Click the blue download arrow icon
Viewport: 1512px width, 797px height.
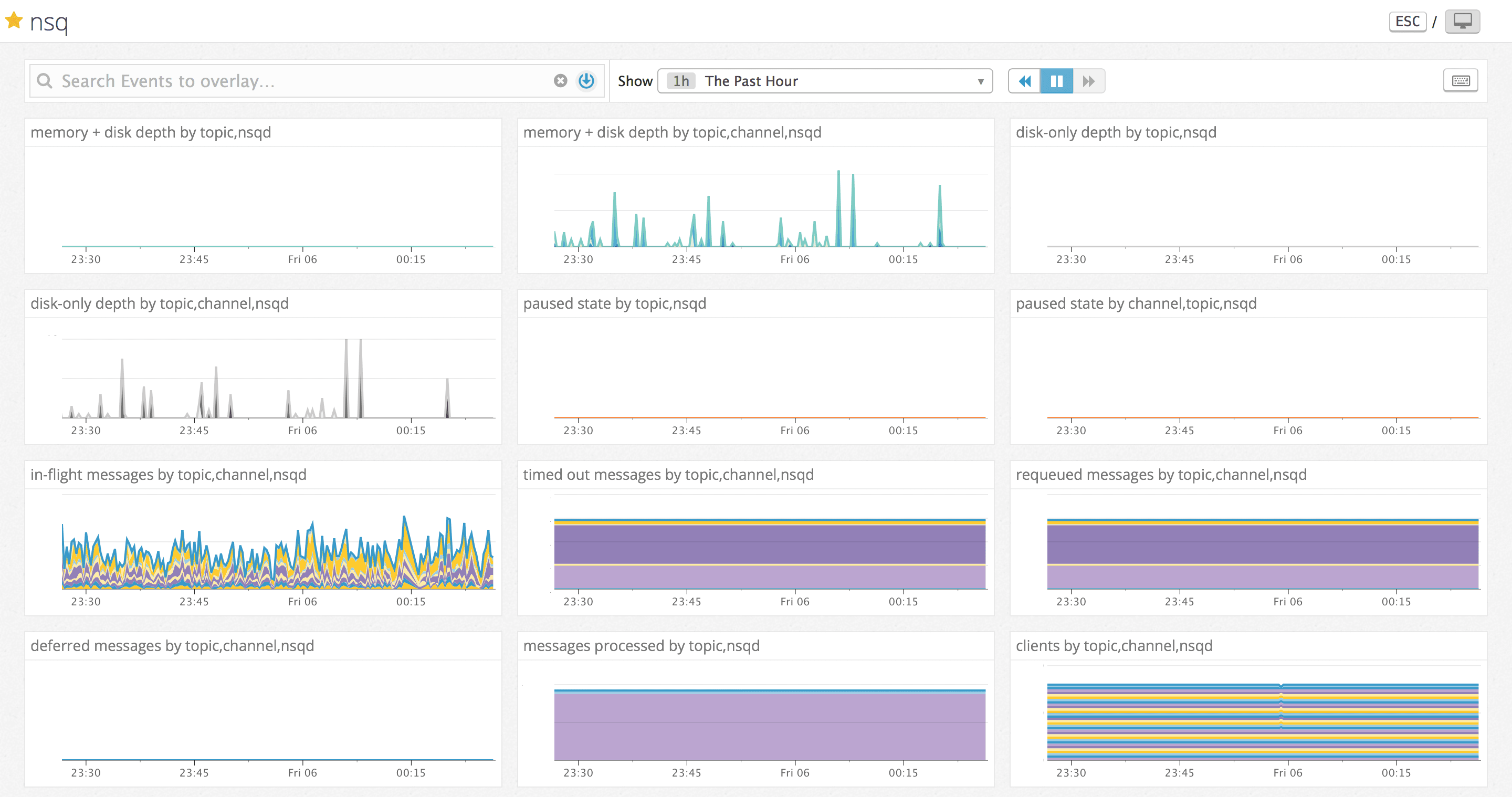pyautogui.click(x=586, y=81)
